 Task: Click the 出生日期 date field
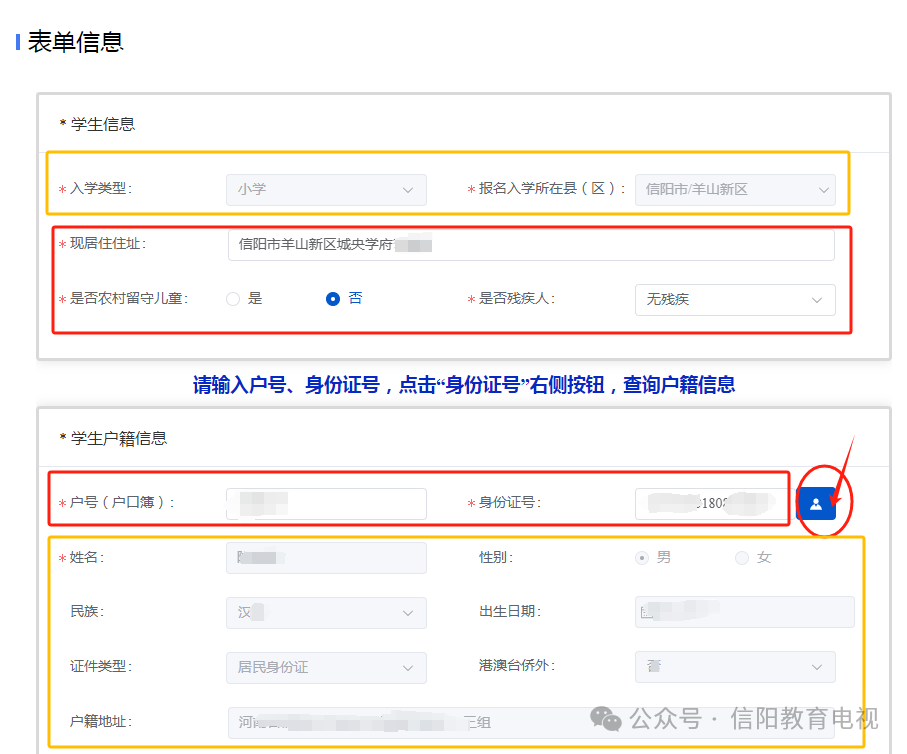click(744, 612)
